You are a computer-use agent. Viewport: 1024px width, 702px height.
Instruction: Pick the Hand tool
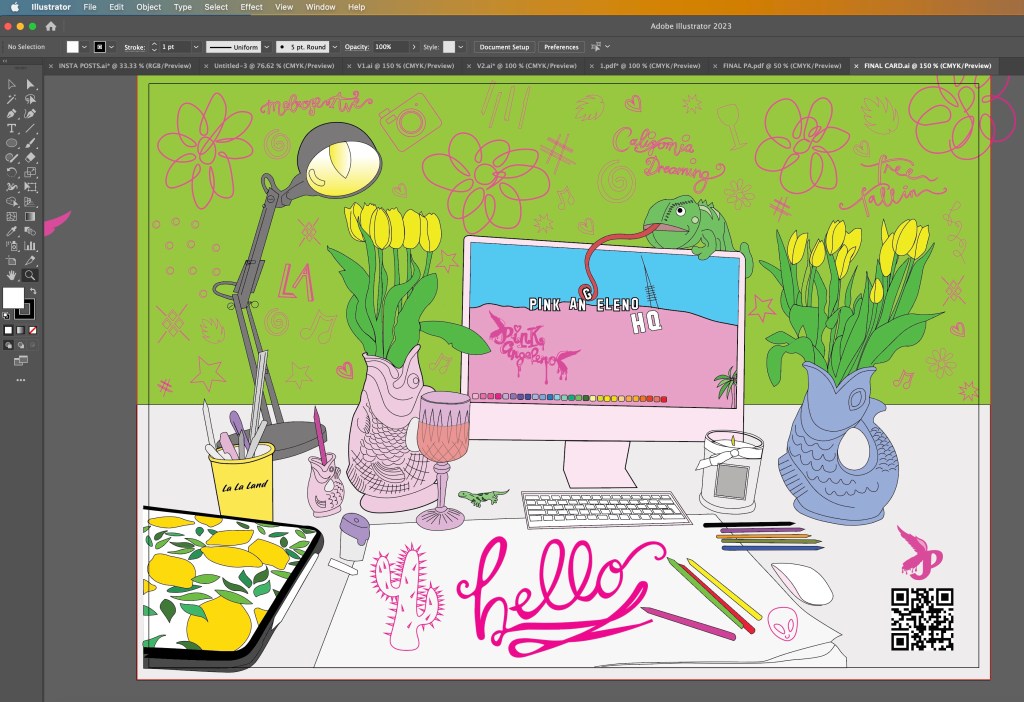(x=12, y=274)
